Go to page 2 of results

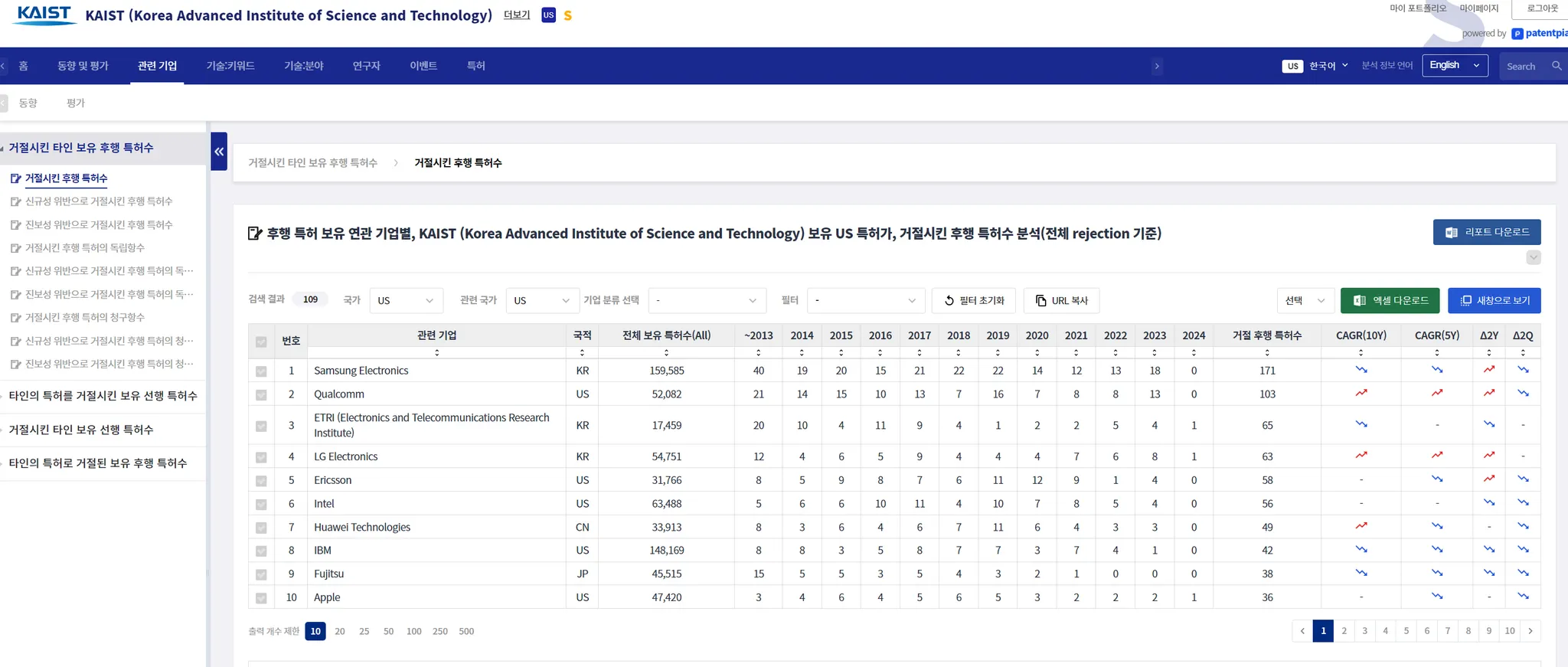pyautogui.click(x=1344, y=631)
